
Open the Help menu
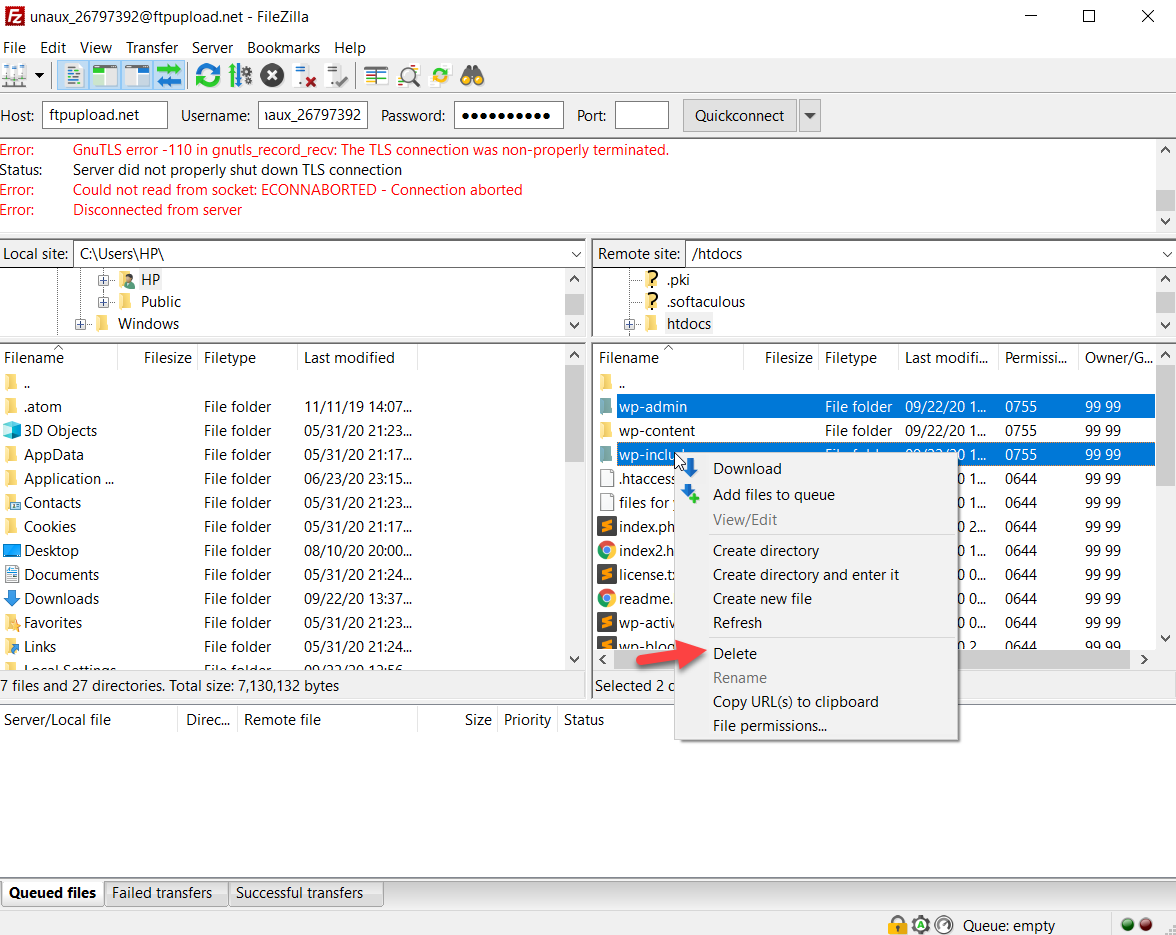pos(350,47)
